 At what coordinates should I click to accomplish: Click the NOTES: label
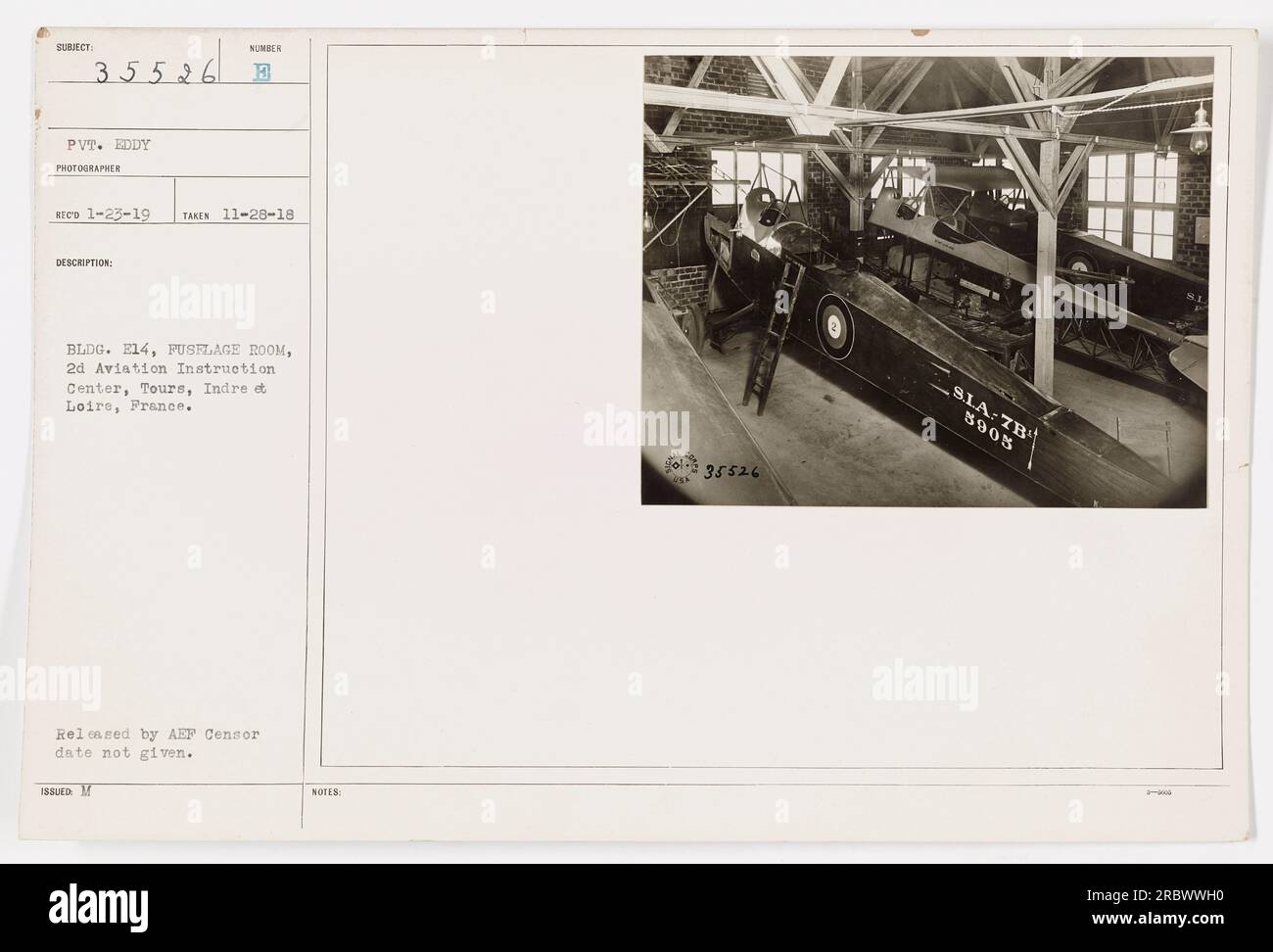324,792
